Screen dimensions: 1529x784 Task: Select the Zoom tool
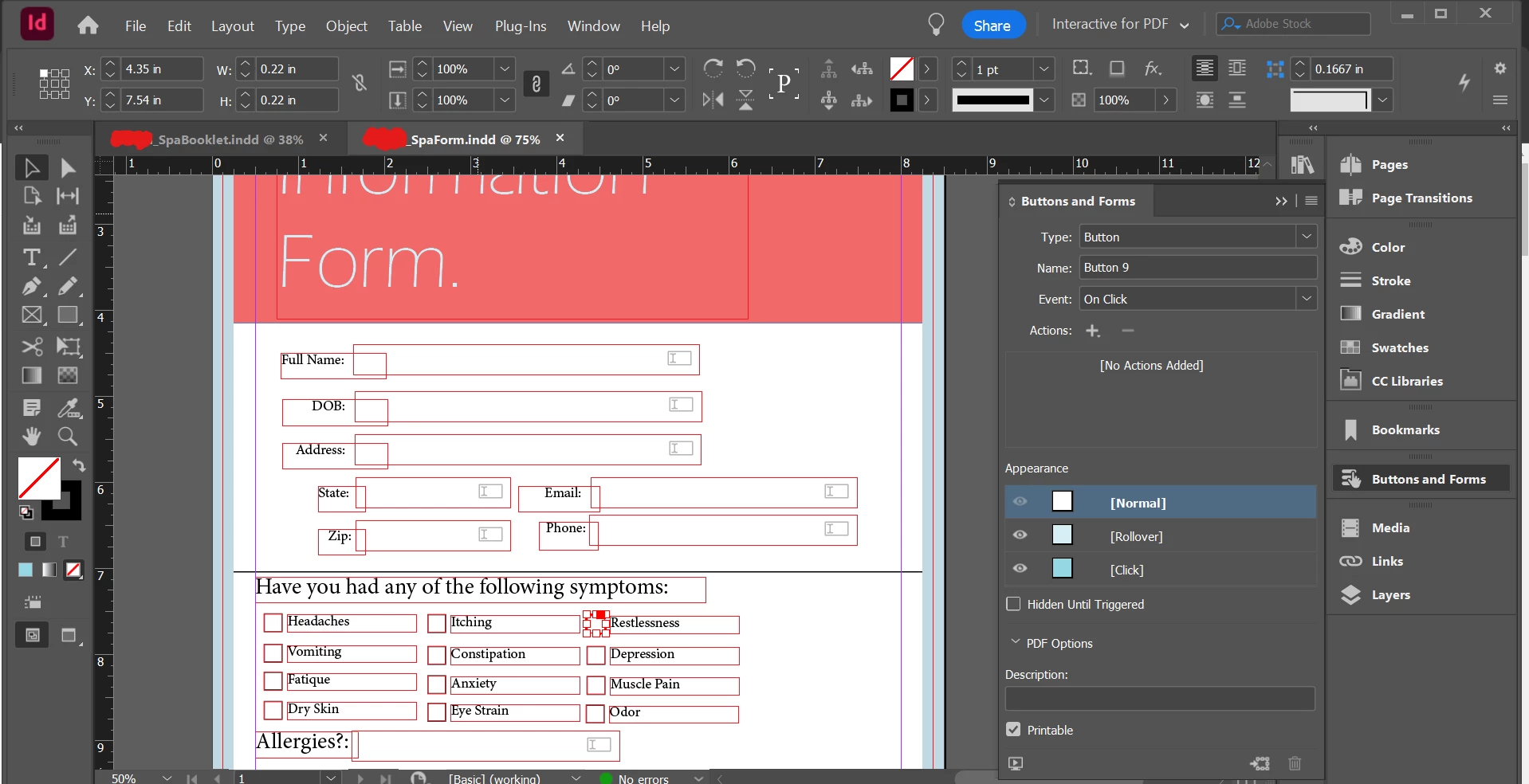coord(68,437)
